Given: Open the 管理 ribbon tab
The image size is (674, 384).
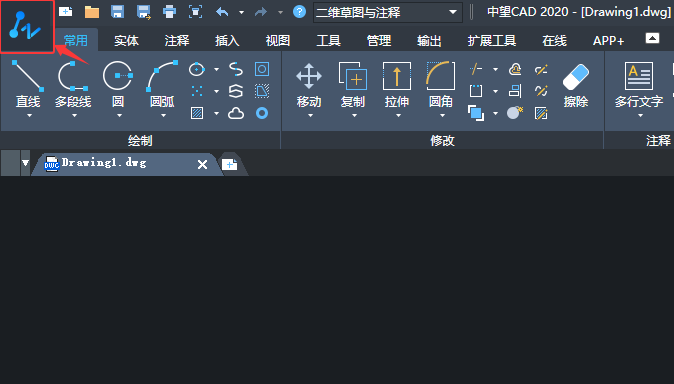Looking at the screenshot, I should click(379, 40).
